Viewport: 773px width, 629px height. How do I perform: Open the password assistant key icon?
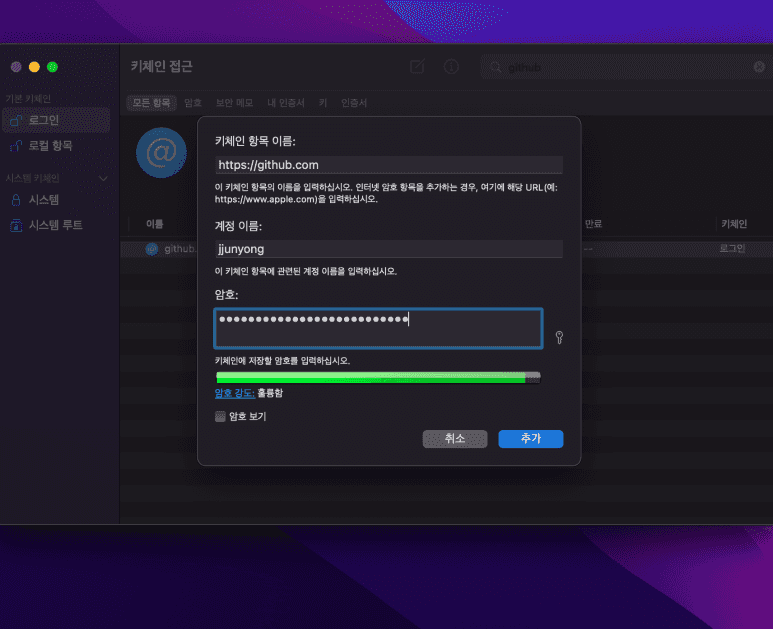(559, 338)
